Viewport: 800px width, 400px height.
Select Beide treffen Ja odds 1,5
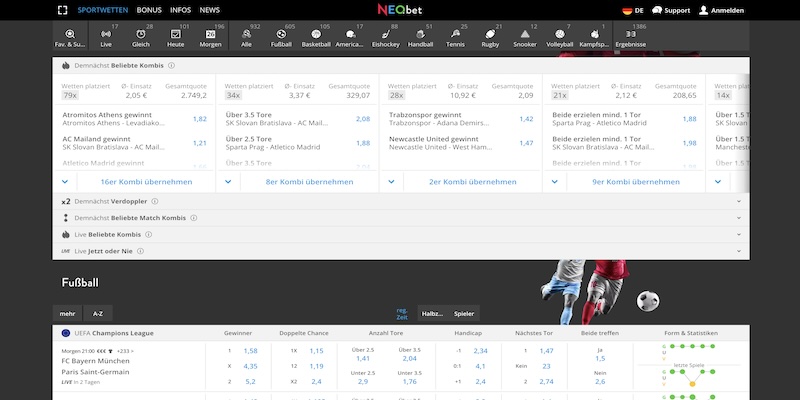pyautogui.click(x=600, y=359)
